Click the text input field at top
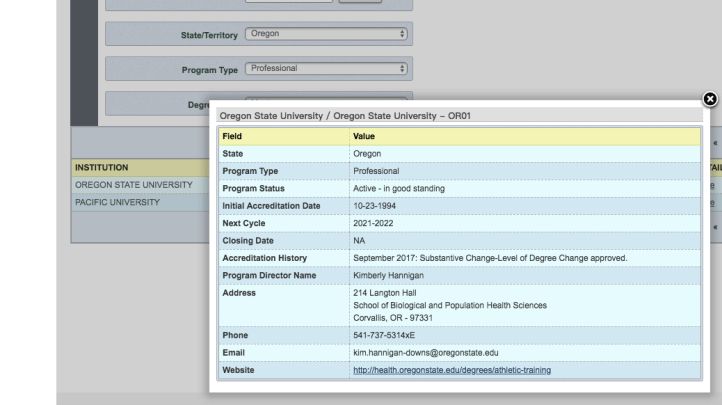The height and width of the screenshot is (405, 722). [x=290, y=1]
